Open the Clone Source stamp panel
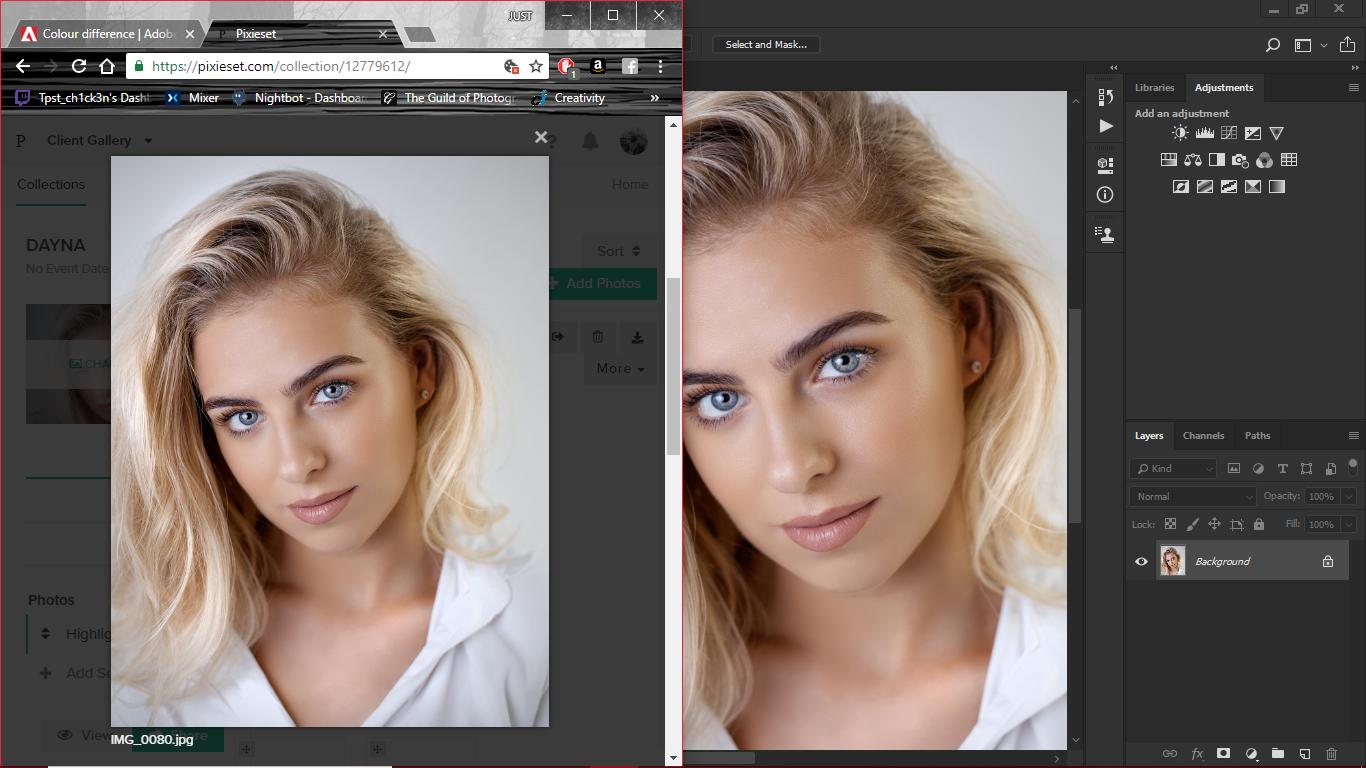1366x768 pixels. tap(1105, 234)
